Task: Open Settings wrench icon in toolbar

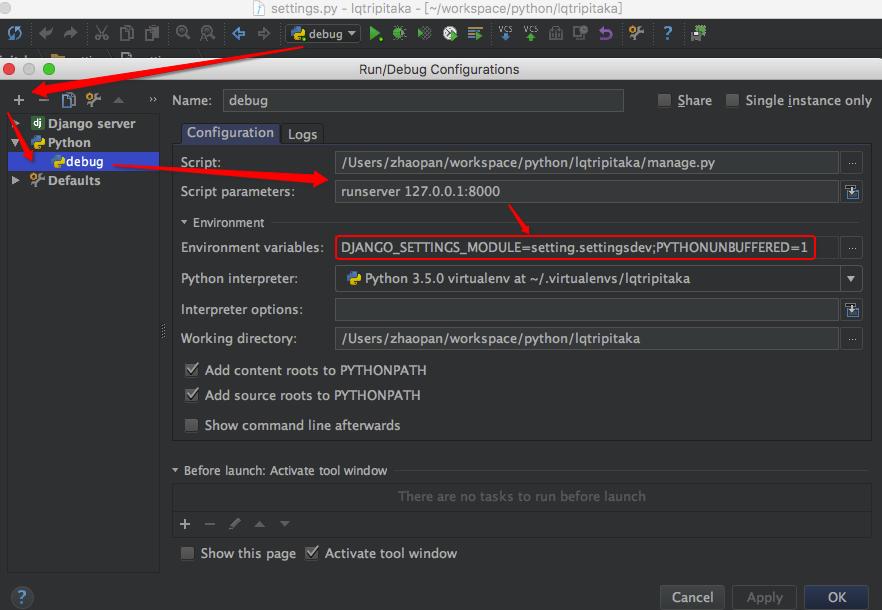Action: click(x=636, y=34)
